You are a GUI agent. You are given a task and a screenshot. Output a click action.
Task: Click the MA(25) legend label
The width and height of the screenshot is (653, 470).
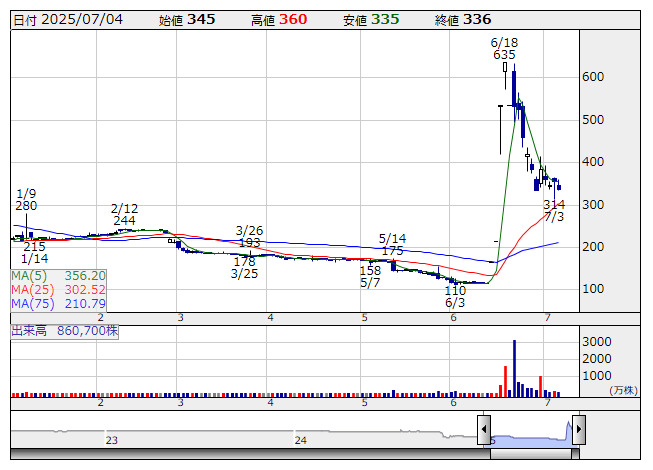click(x=59, y=289)
